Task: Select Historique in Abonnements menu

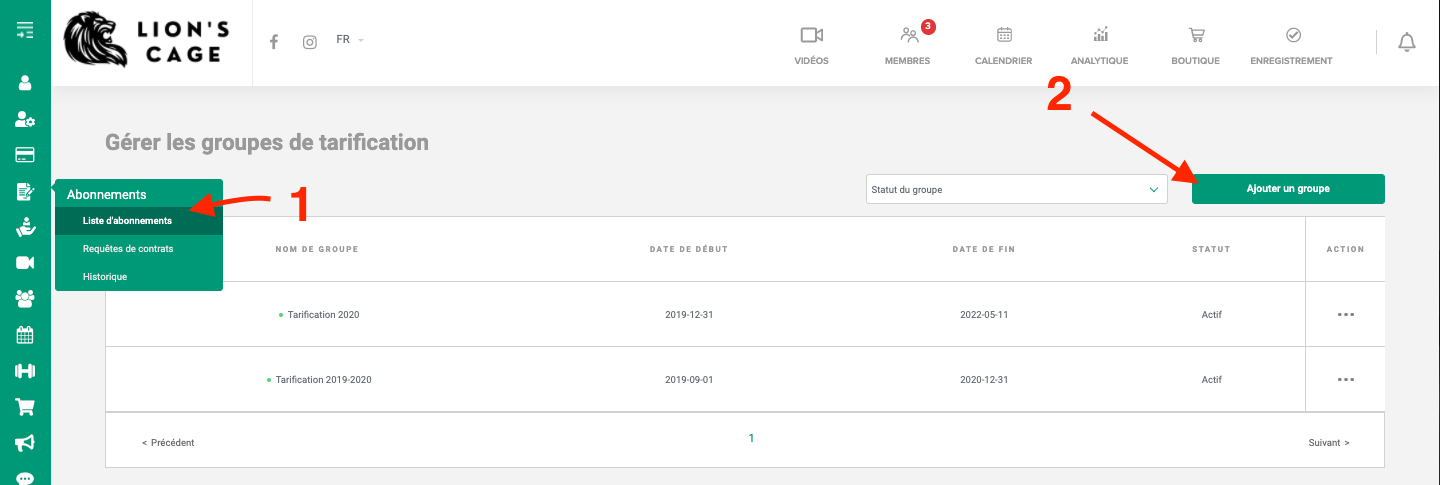Action: [105, 276]
